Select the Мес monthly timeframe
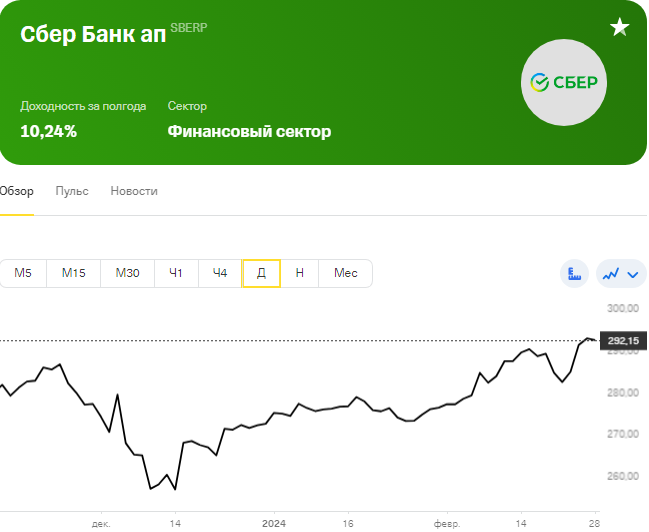The height and width of the screenshot is (532, 649). (x=346, y=273)
